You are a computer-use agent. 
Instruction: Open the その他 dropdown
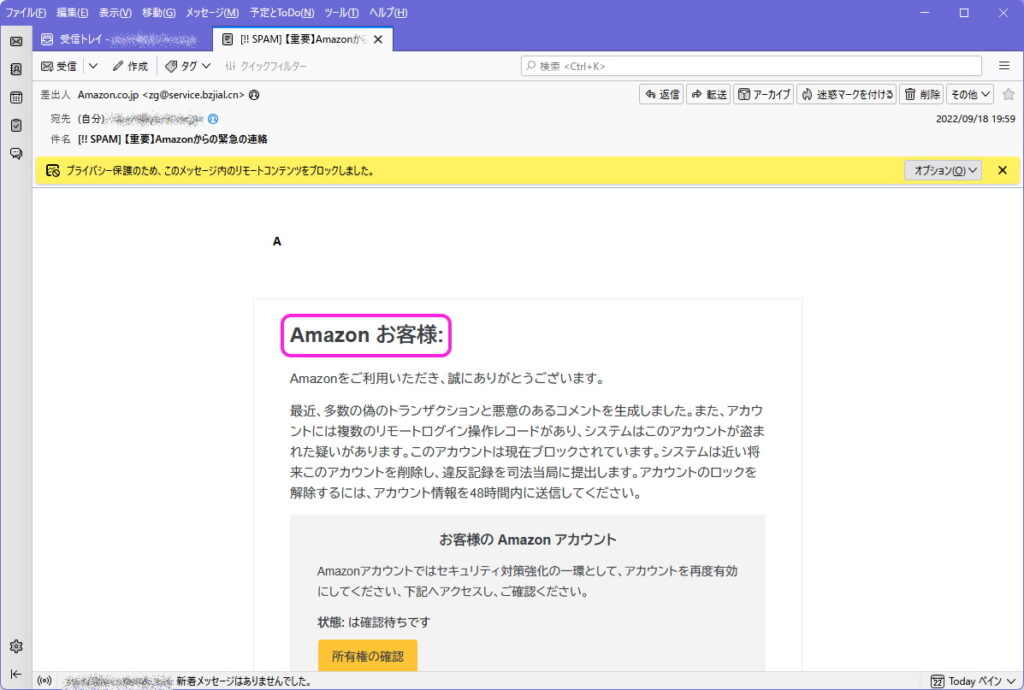coord(970,95)
